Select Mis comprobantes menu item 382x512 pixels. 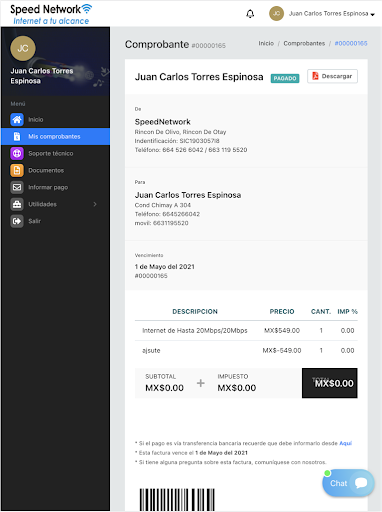(x=55, y=136)
